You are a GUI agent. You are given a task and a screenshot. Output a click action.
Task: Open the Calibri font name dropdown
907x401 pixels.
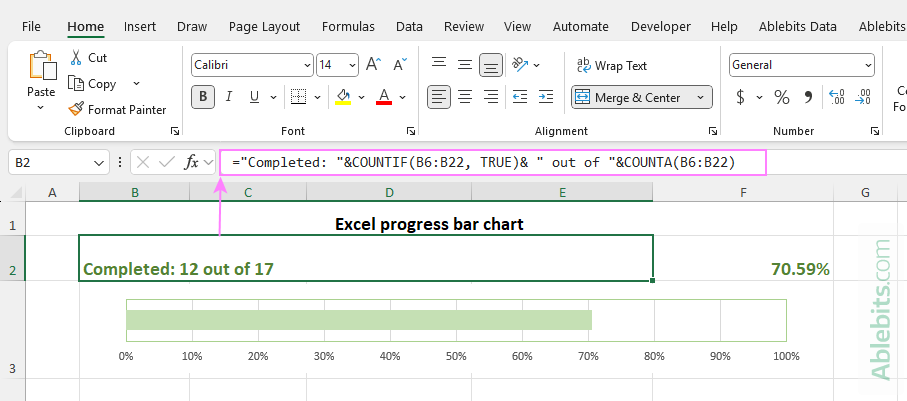[307, 65]
